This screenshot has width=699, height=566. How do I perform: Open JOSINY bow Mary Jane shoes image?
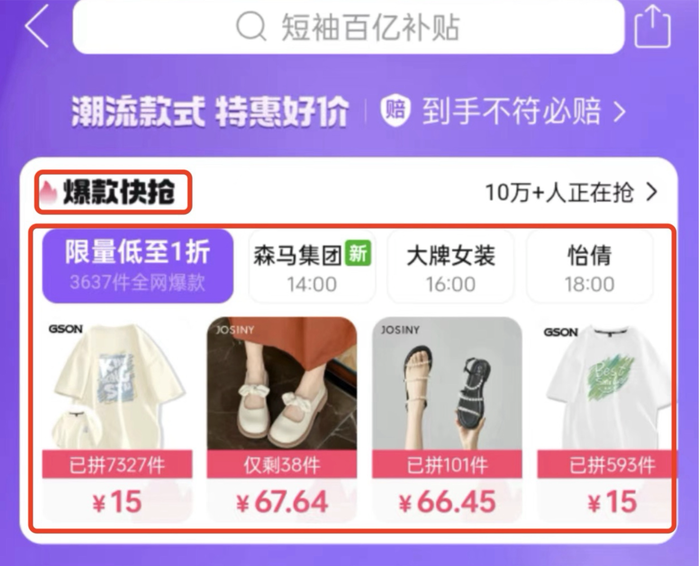click(282, 383)
